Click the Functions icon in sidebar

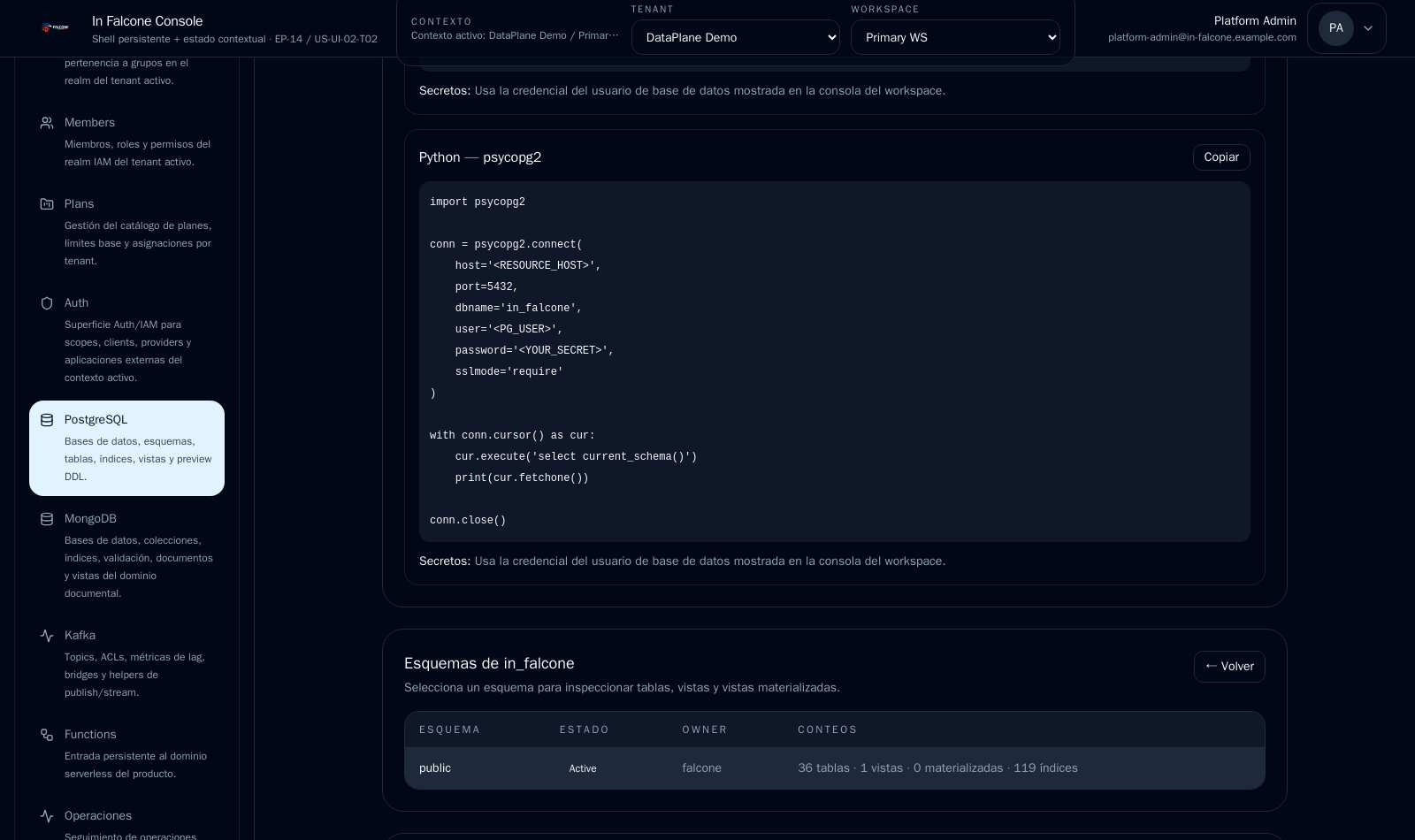(x=47, y=735)
